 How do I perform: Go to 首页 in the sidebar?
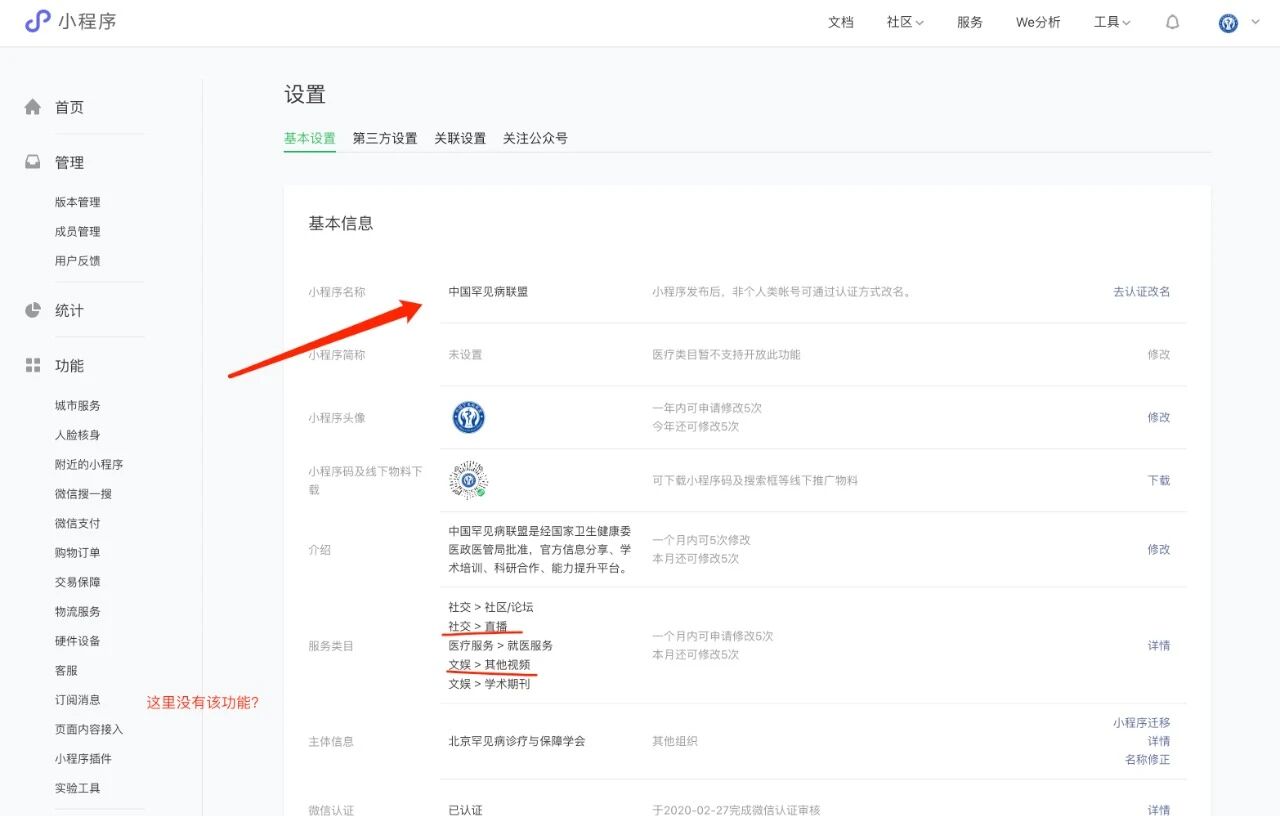click(x=69, y=107)
